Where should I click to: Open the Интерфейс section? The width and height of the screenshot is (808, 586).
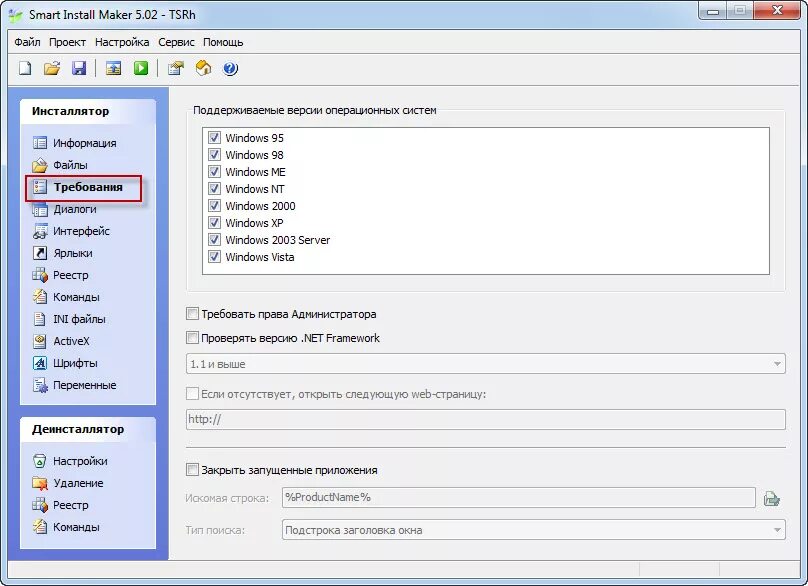pos(71,231)
